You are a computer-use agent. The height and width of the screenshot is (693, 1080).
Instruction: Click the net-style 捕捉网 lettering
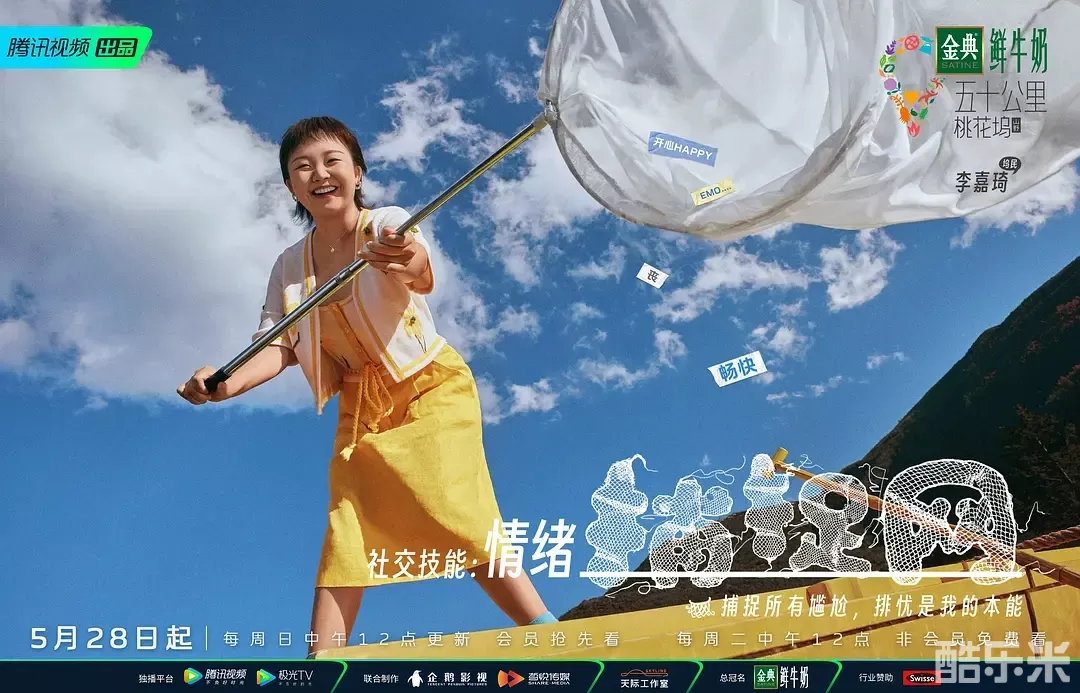[802, 521]
